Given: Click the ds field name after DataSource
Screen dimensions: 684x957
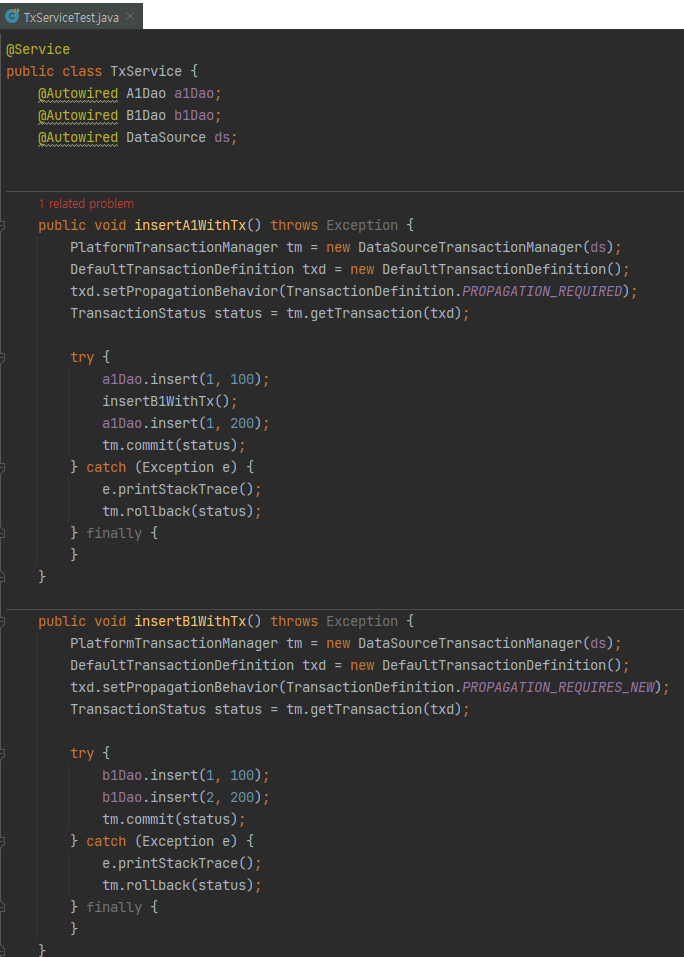Looking at the screenshot, I should (222, 137).
